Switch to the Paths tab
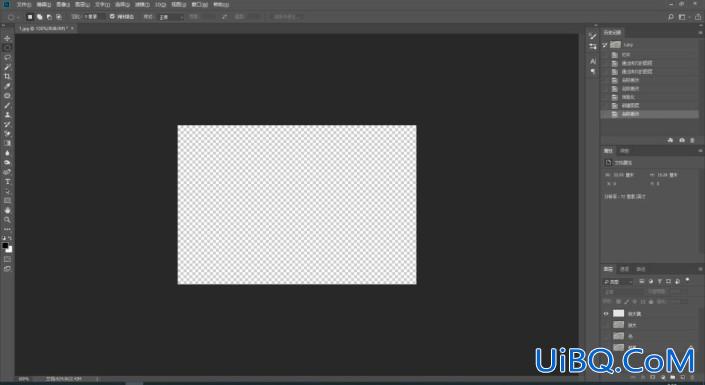The image size is (705, 385). (641, 269)
